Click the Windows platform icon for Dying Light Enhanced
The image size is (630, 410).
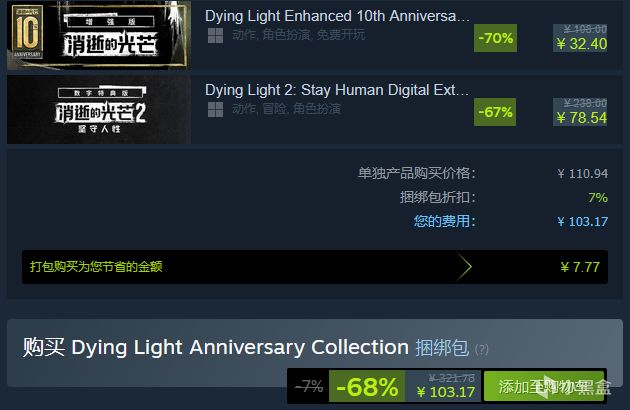[215, 35]
